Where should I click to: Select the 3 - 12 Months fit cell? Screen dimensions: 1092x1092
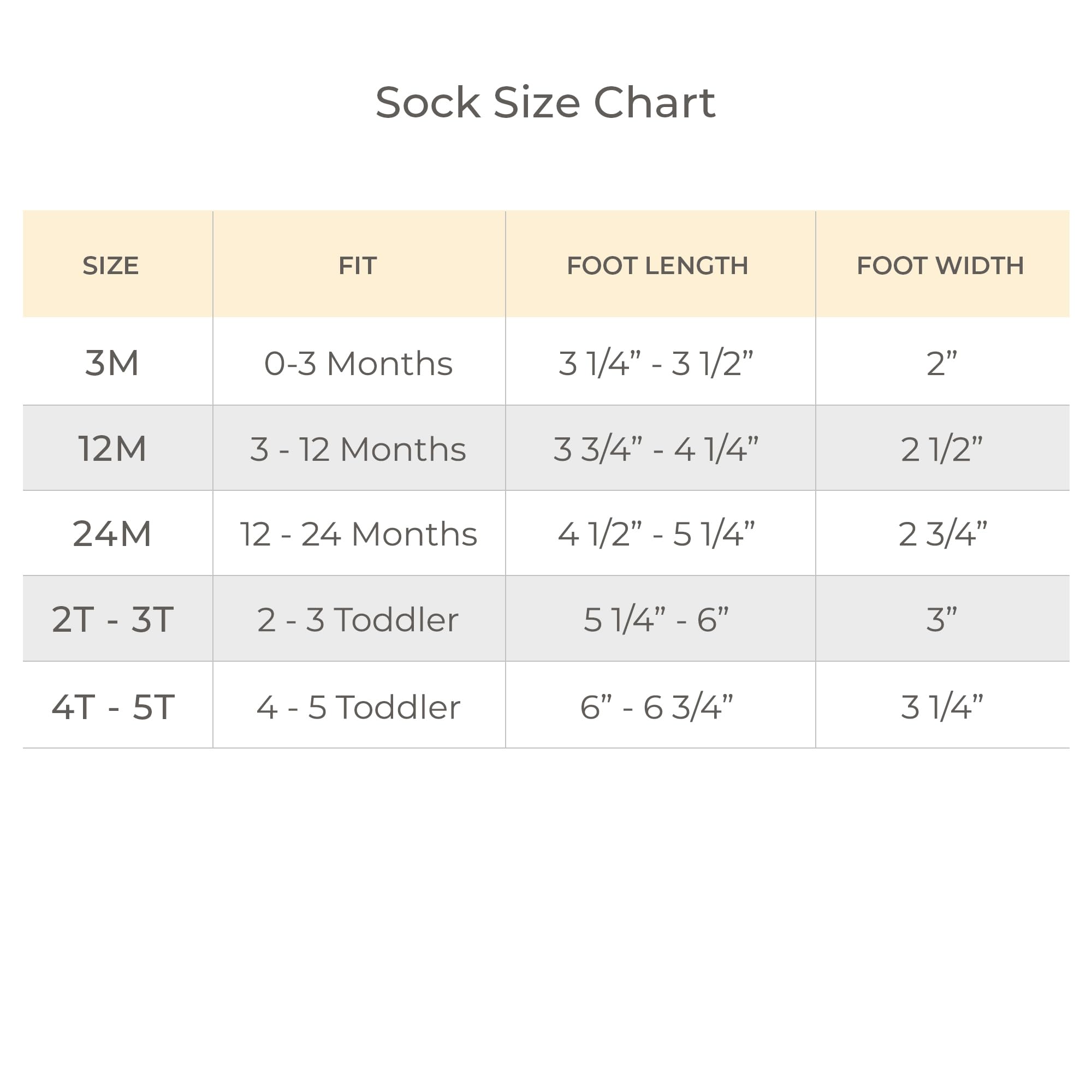pyautogui.click(x=358, y=449)
